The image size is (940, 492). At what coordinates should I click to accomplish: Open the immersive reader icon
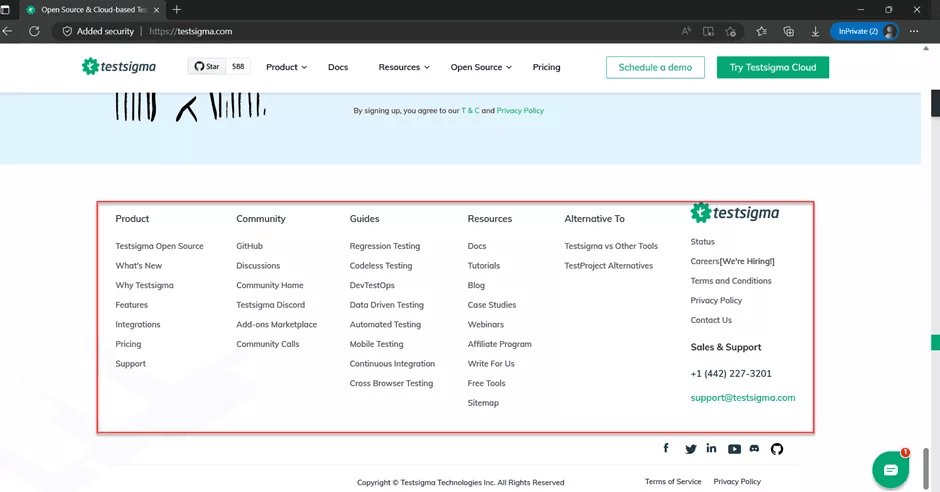(x=708, y=31)
